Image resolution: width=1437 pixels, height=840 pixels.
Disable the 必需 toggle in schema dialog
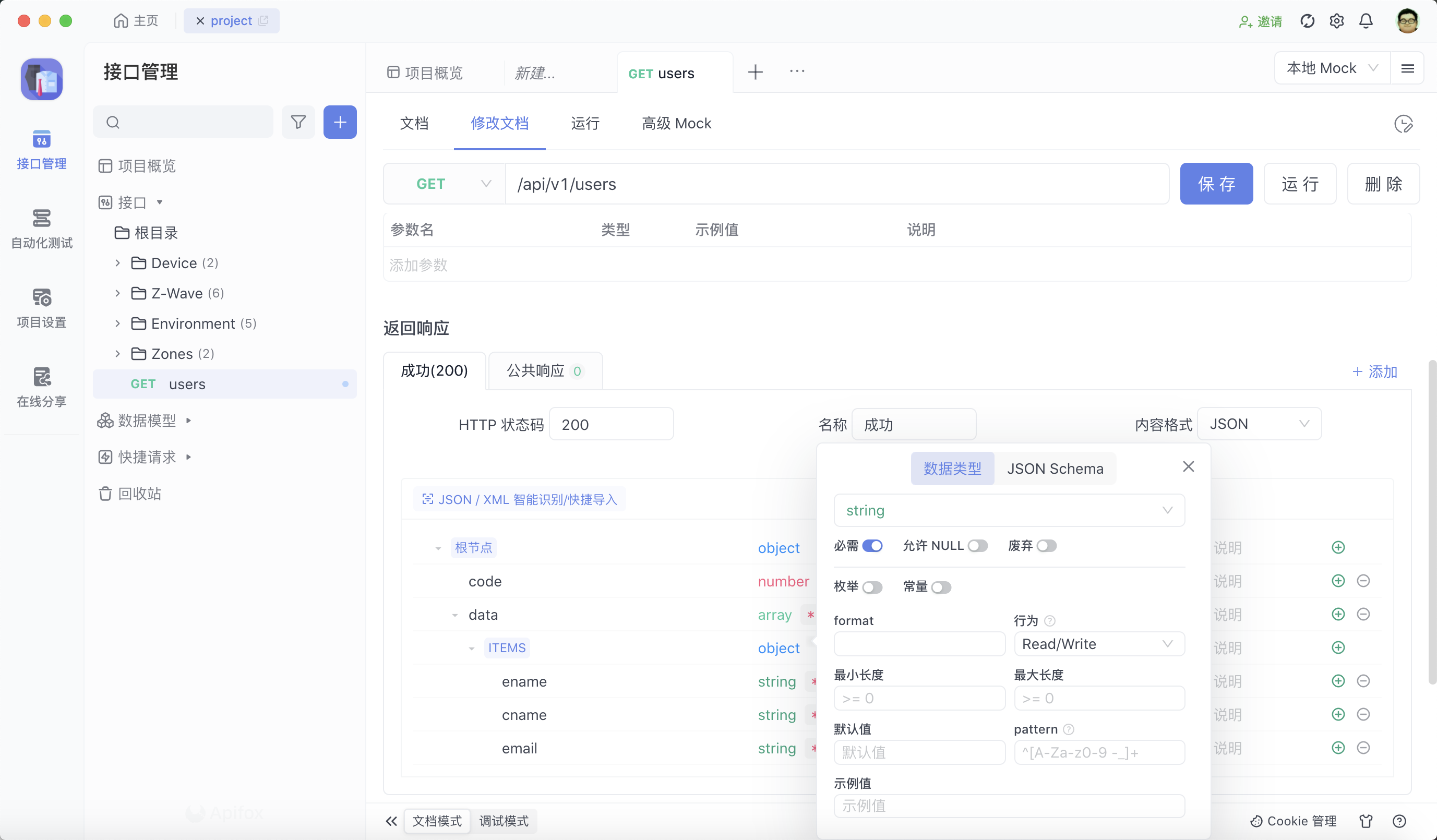click(873, 546)
